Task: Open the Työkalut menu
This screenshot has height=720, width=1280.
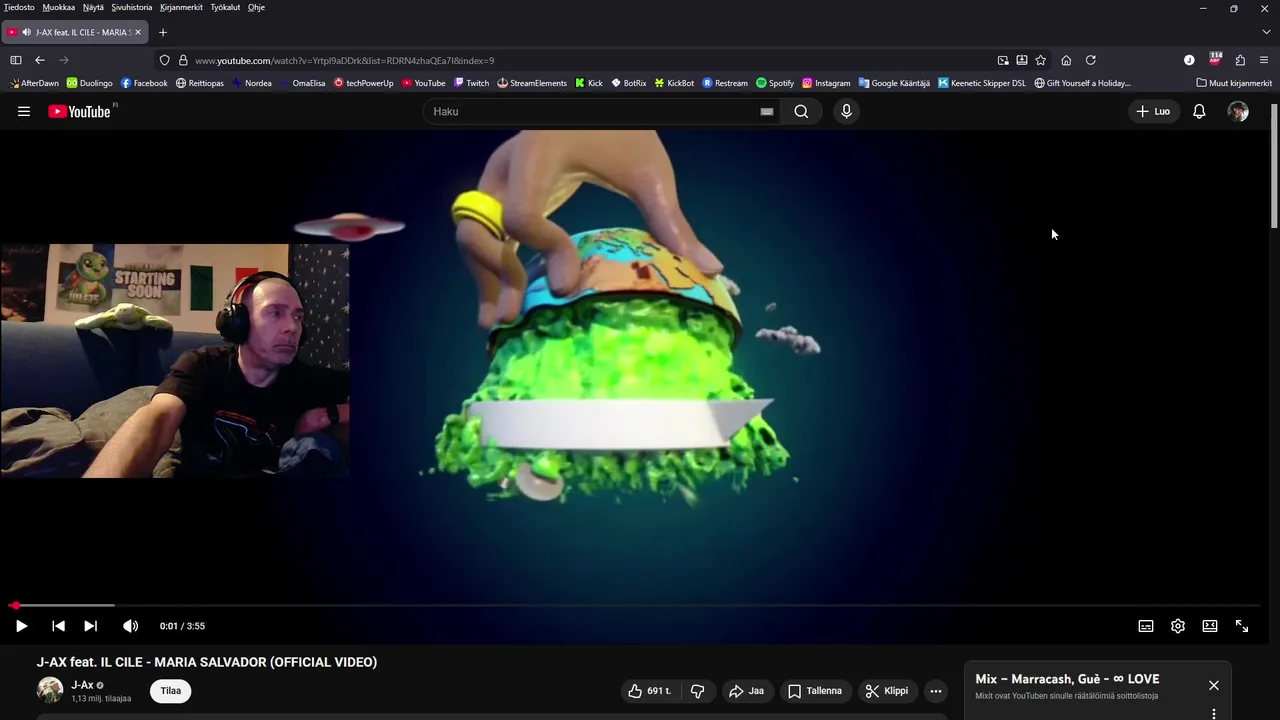Action: coord(225,7)
